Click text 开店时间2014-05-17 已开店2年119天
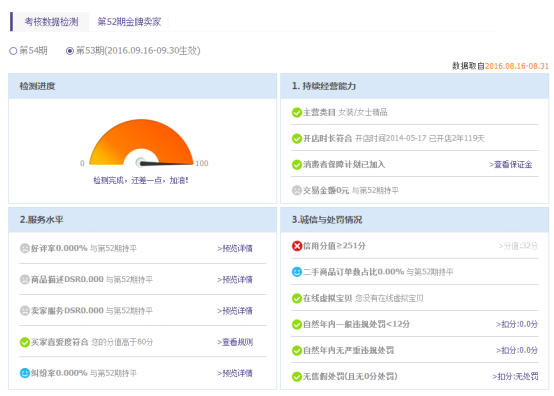554x396 pixels. 419,138
